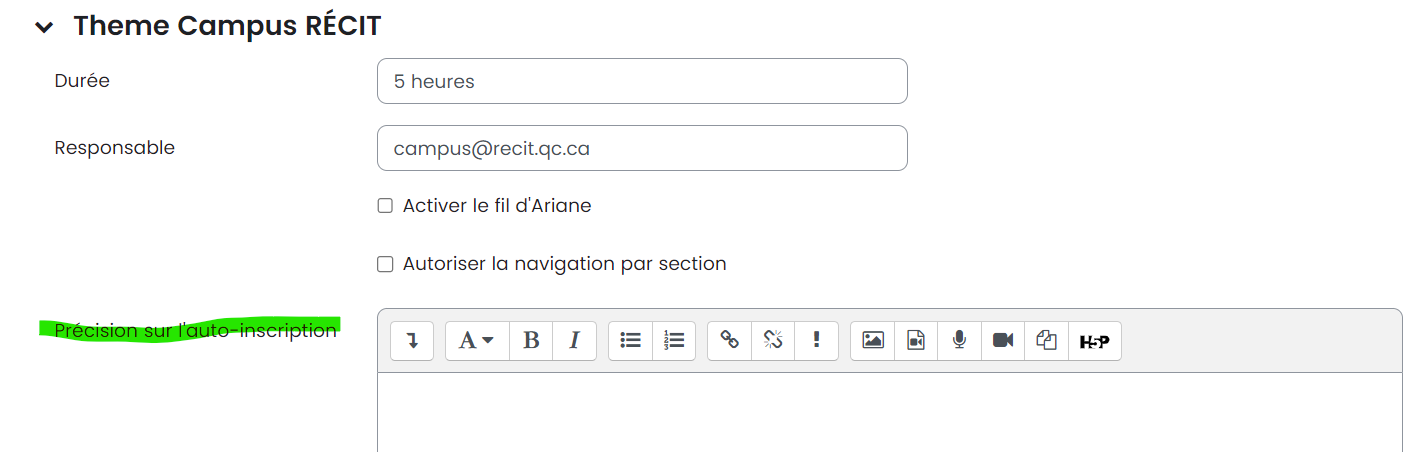
Task: Insert an image via picture icon
Action: pyautogui.click(x=873, y=341)
